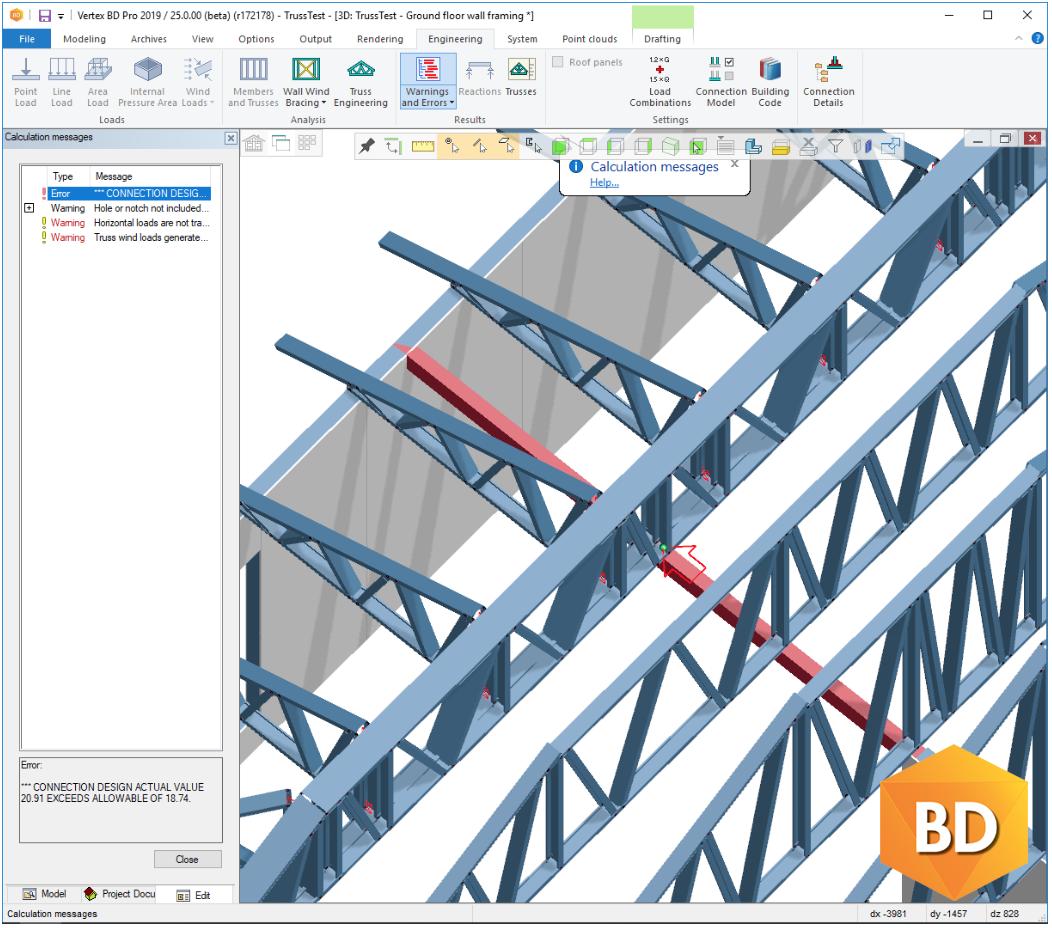Open the Options ribbon tab
The height and width of the screenshot is (928, 1052).
click(256, 39)
